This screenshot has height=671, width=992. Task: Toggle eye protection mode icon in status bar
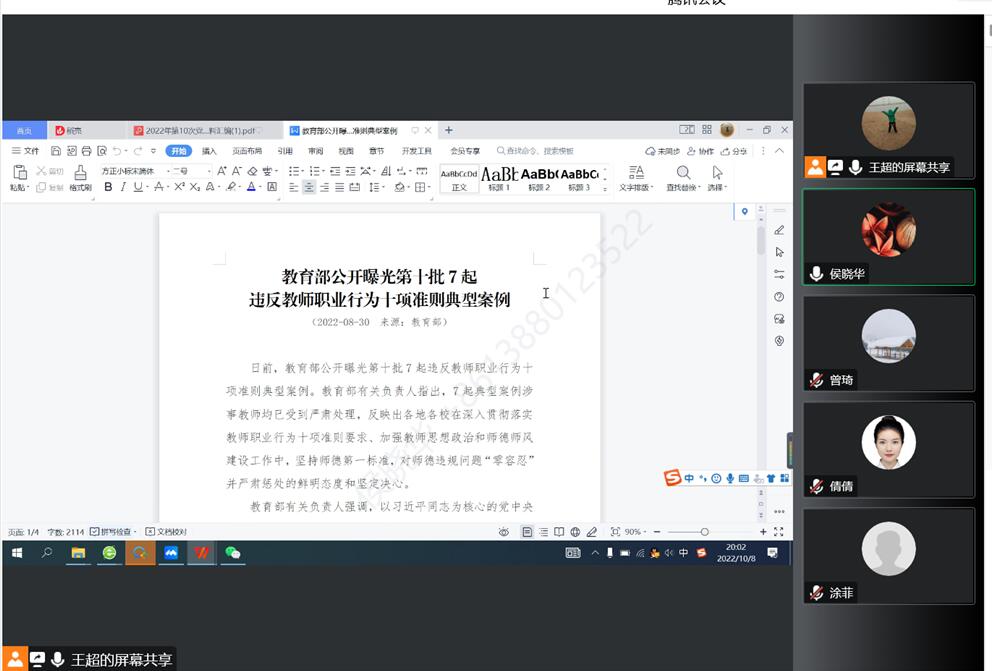[504, 532]
